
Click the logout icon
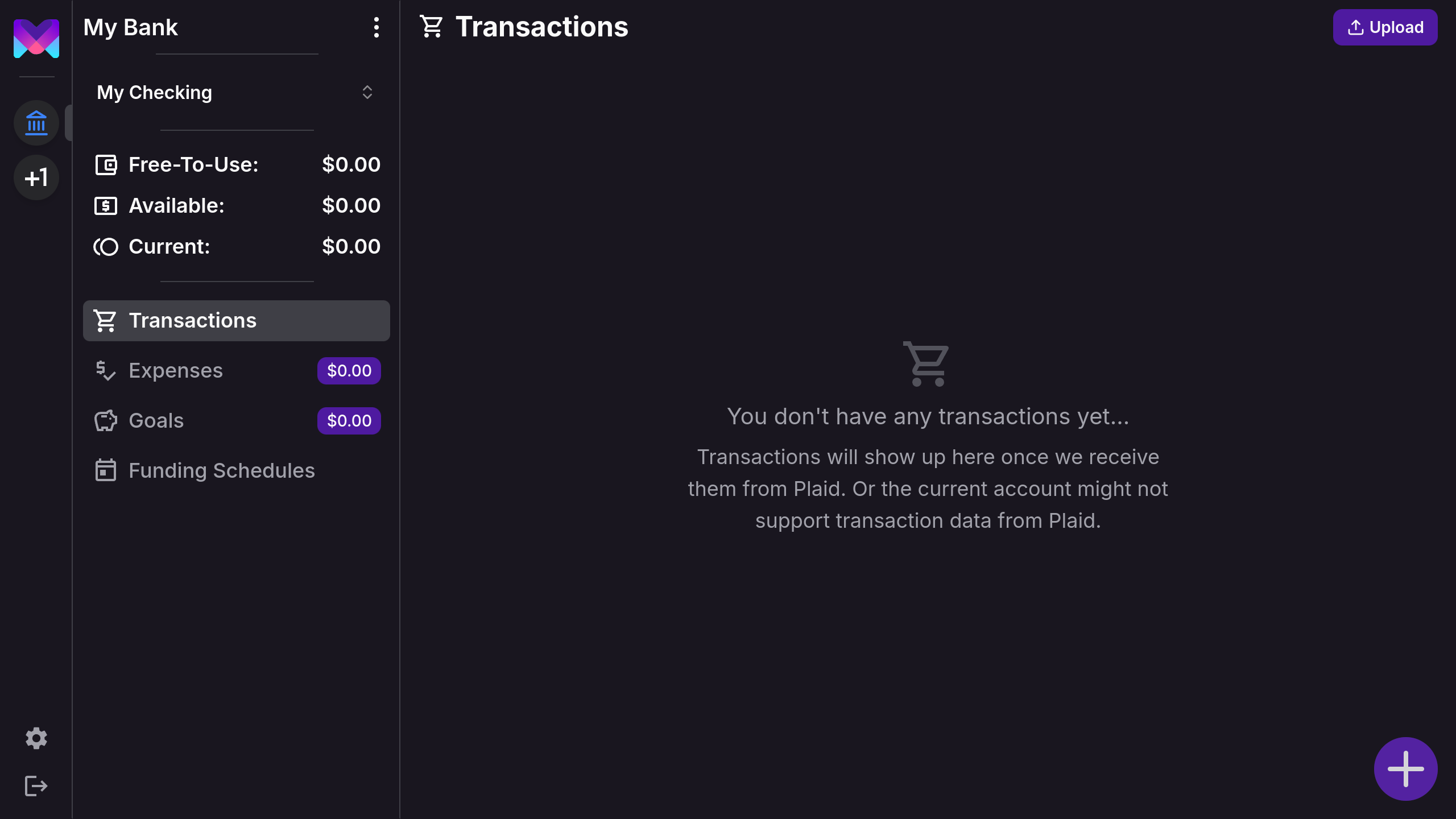(36, 786)
